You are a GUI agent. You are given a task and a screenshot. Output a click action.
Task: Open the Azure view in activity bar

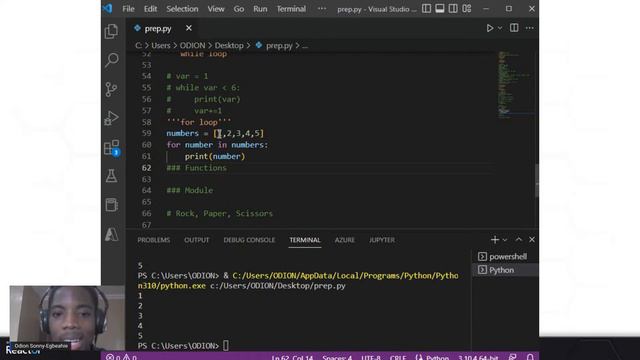click(x=111, y=234)
